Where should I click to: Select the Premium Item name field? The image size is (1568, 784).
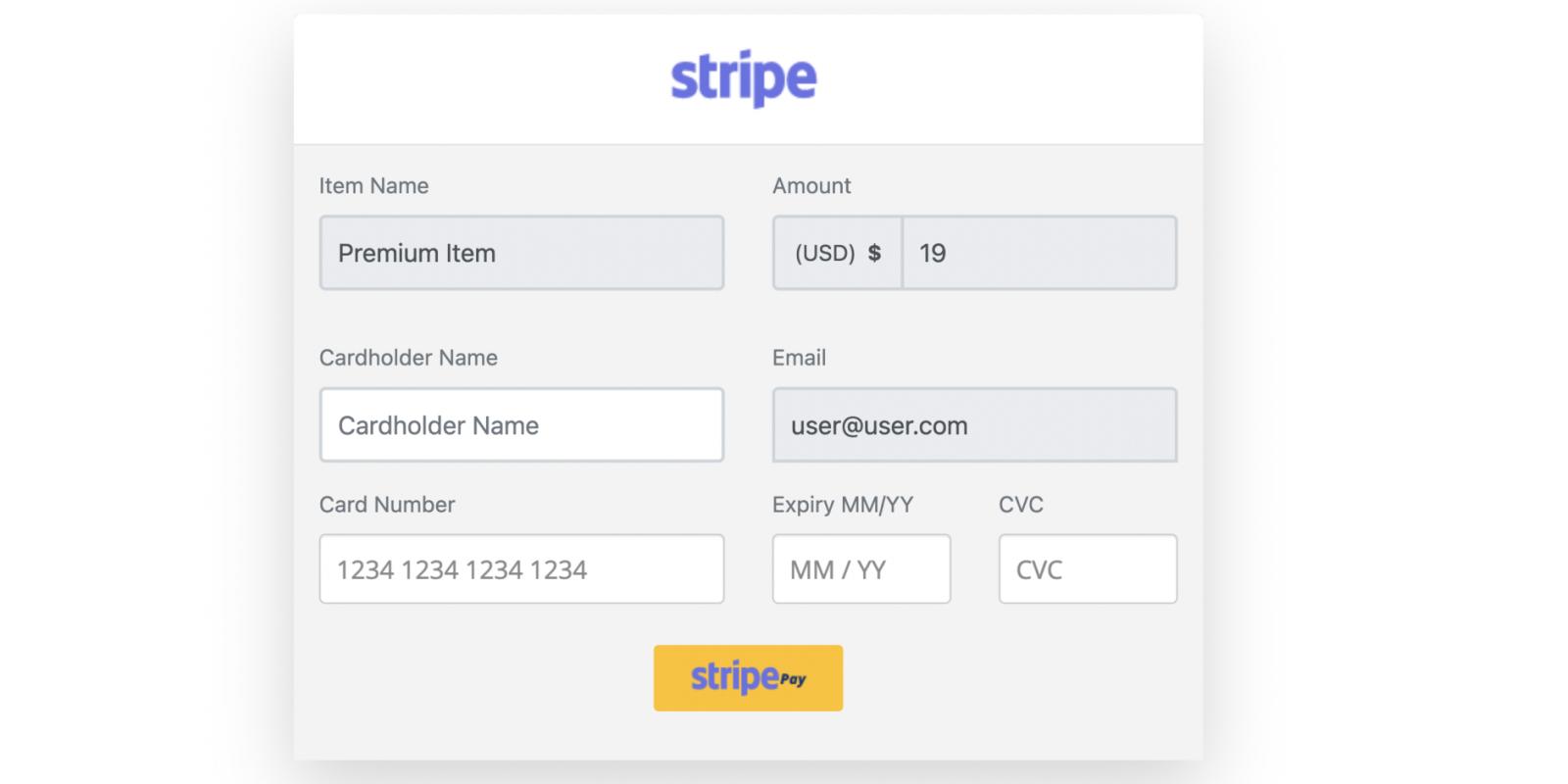tap(521, 253)
